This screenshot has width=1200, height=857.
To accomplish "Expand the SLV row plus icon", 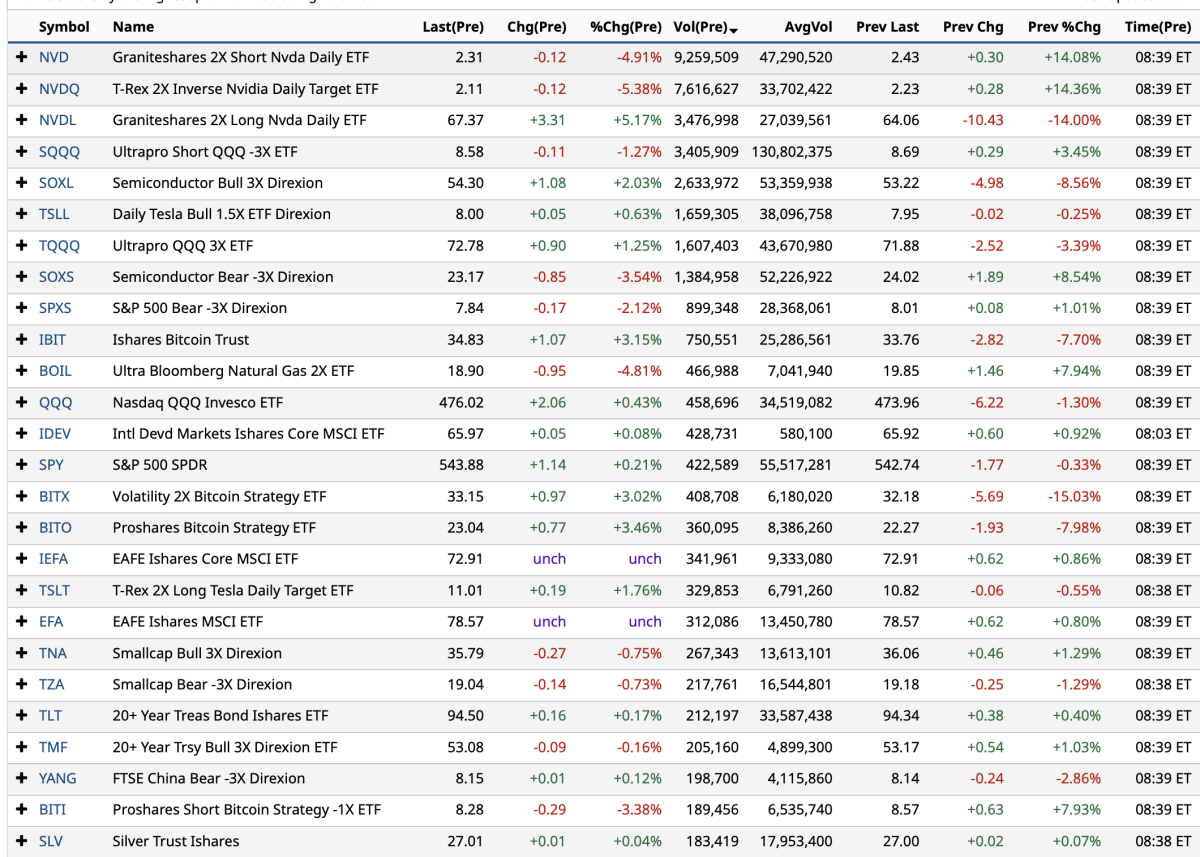I will click(21, 841).
